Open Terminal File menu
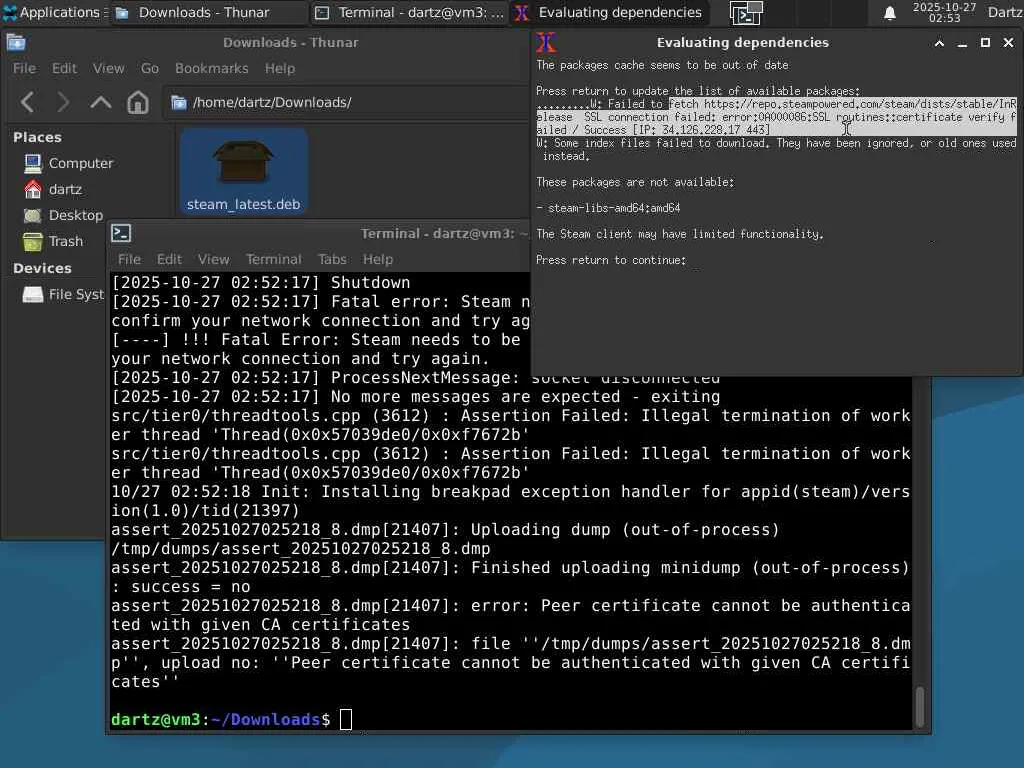The width and height of the screenshot is (1024, 768). click(x=129, y=259)
